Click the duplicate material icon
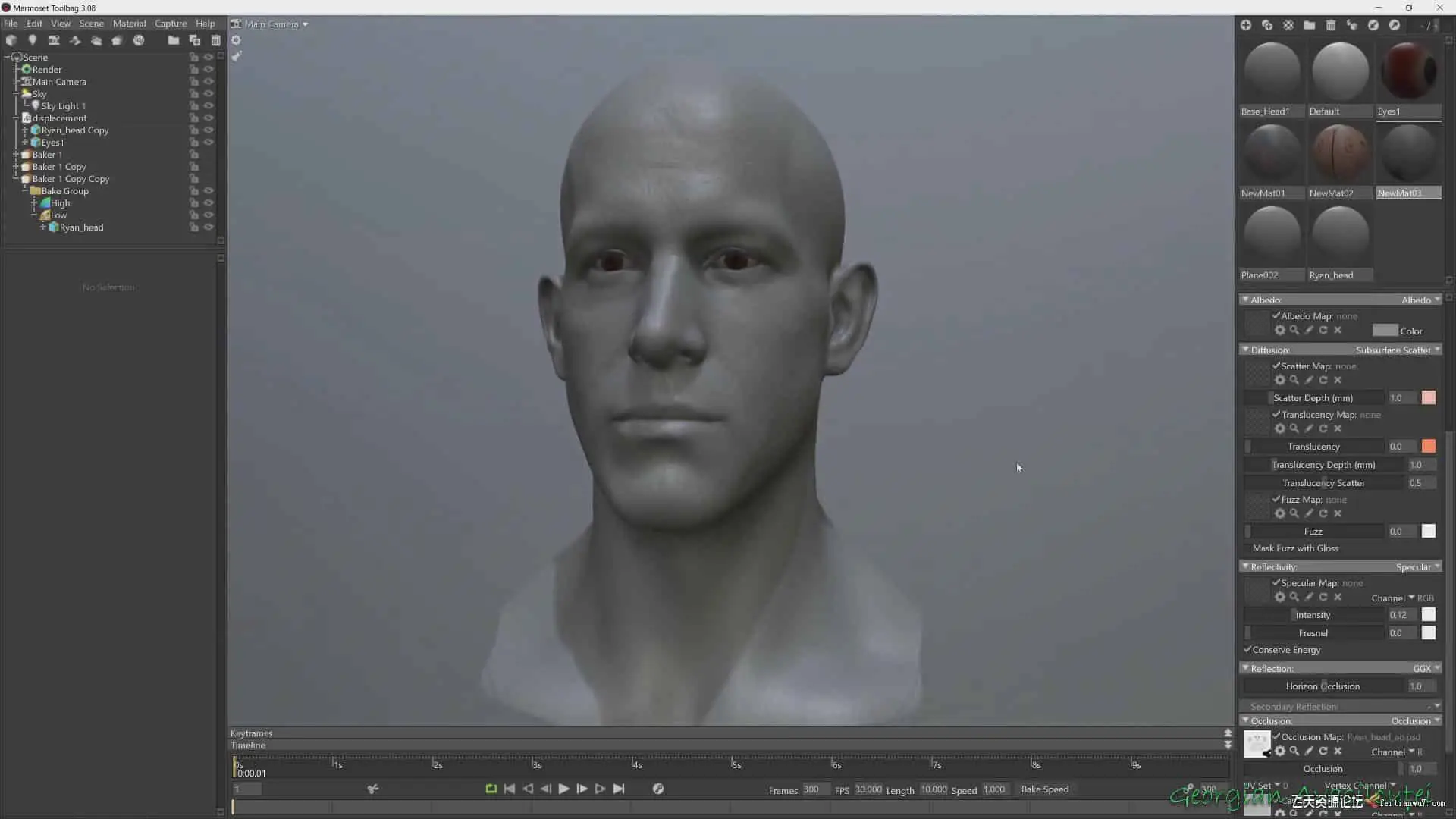1456x819 pixels. tap(1266, 25)
